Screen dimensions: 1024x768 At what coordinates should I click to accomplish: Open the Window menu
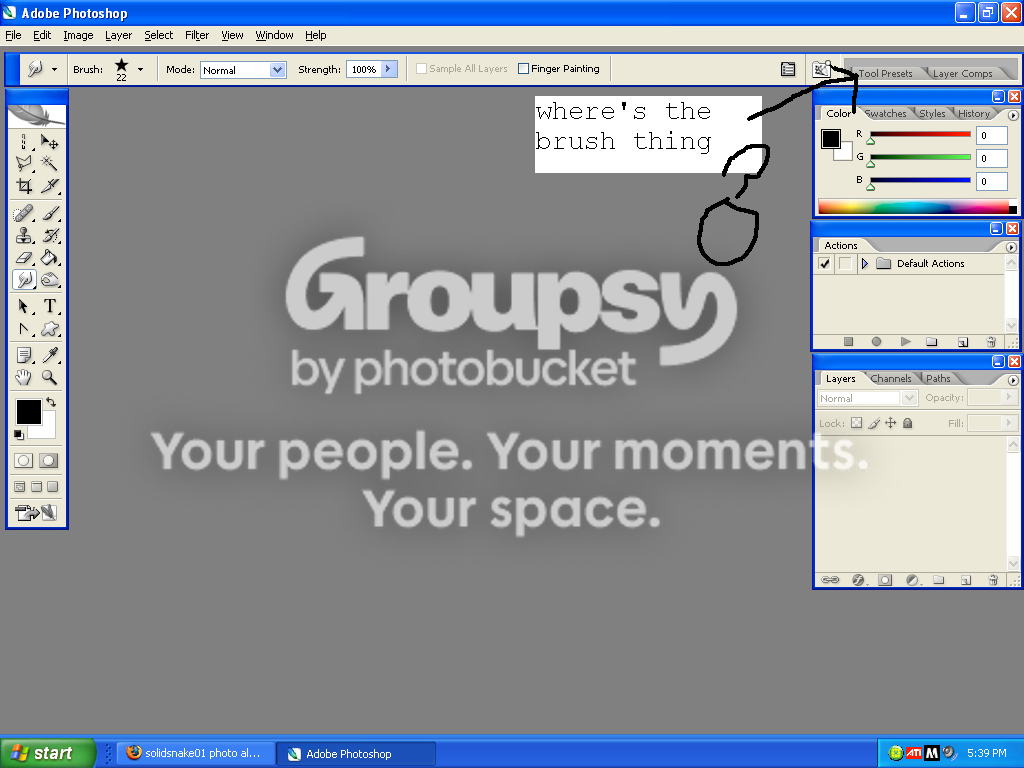click(x=274, y=35)
